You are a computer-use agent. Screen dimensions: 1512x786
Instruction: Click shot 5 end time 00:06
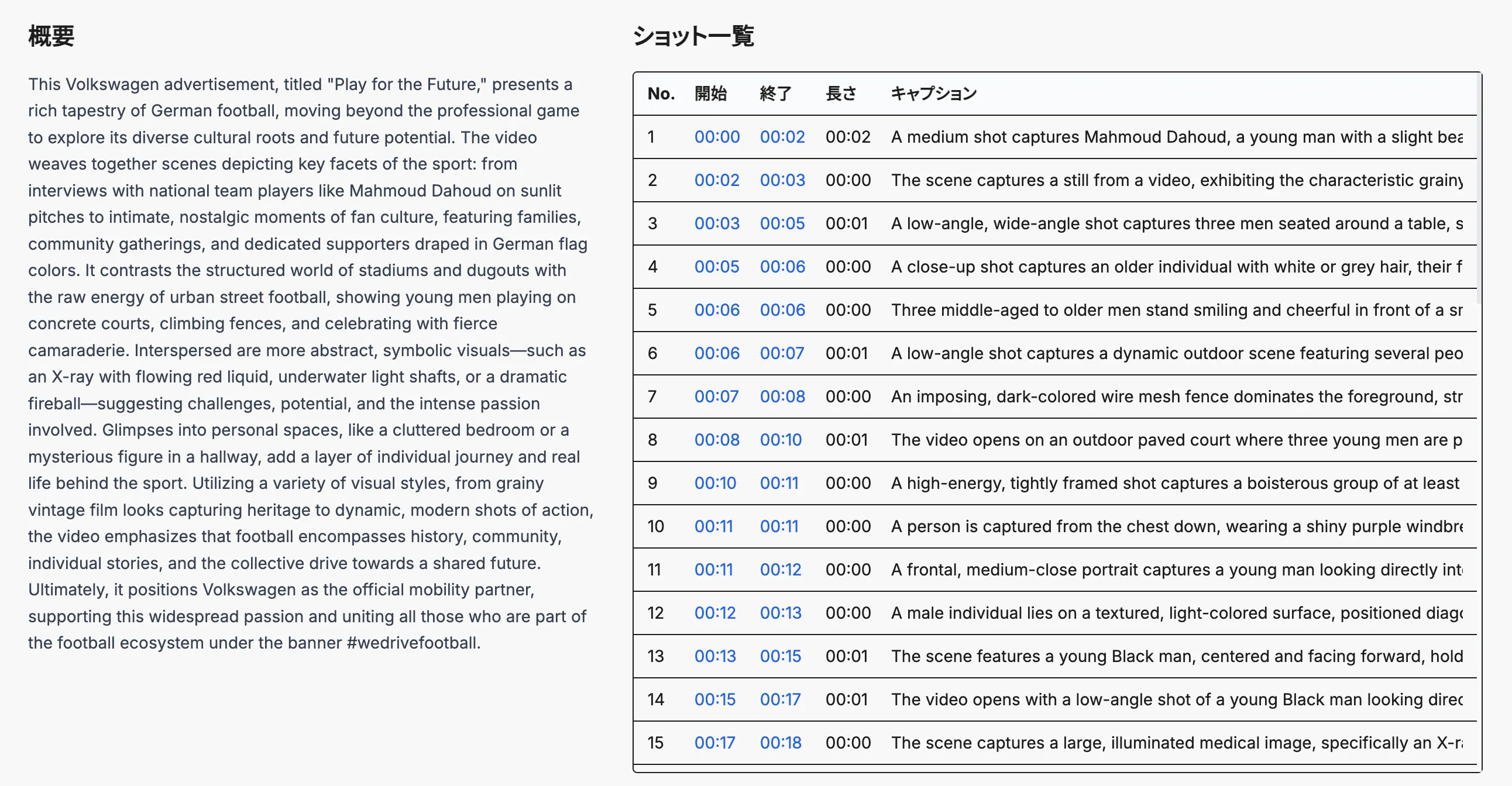tap(782, 310)
